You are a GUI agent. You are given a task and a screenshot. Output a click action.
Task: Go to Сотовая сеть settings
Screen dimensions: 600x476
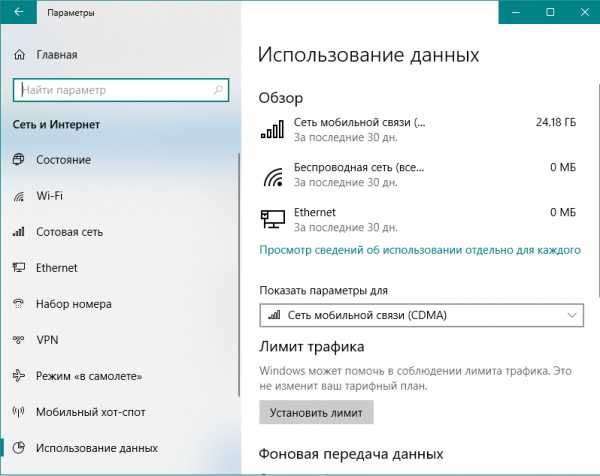coord(69,231)
